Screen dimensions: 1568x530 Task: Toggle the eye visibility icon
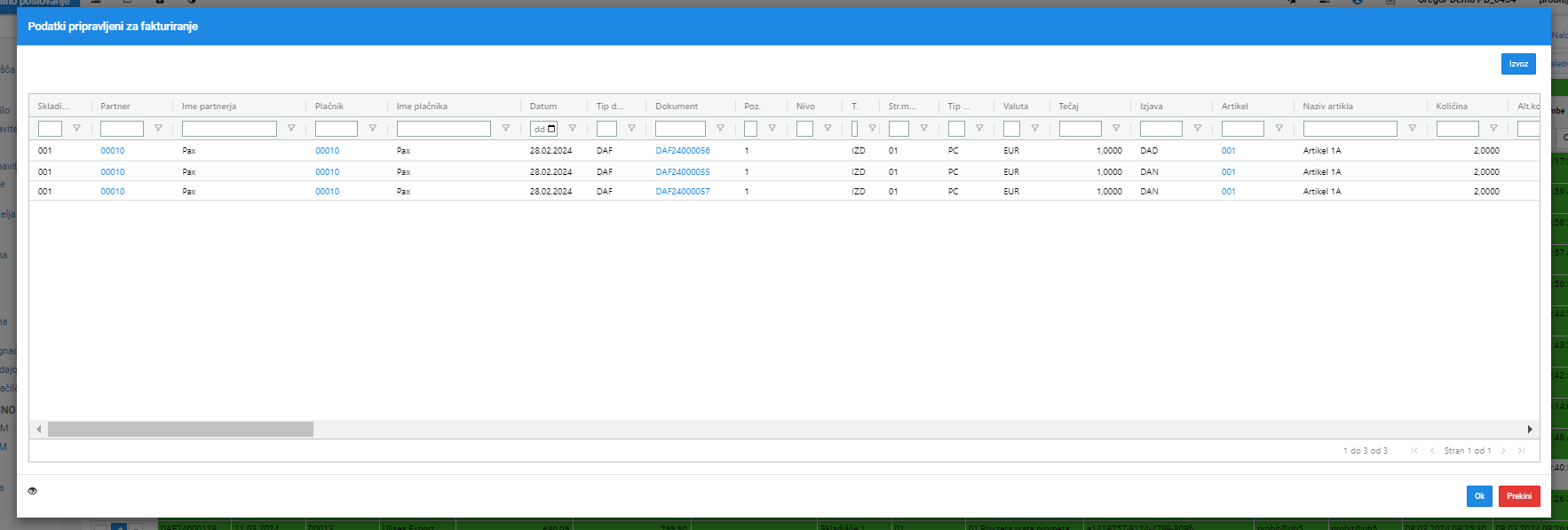pos(32,491)
